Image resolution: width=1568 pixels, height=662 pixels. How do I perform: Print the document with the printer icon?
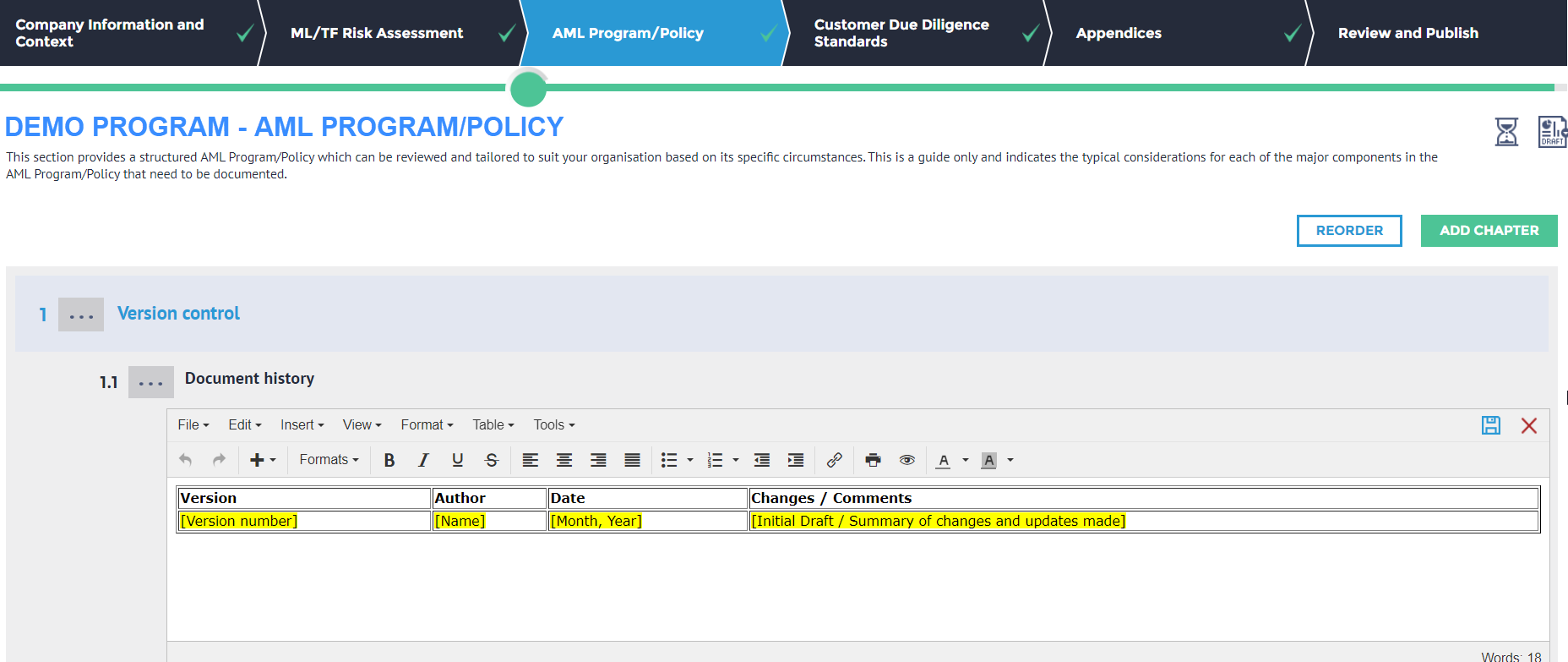874,460
